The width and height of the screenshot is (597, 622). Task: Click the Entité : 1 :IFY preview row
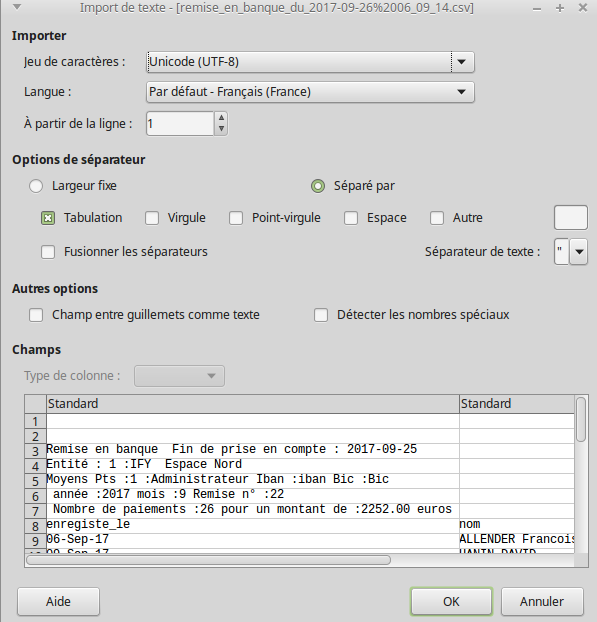coord(253,465)
